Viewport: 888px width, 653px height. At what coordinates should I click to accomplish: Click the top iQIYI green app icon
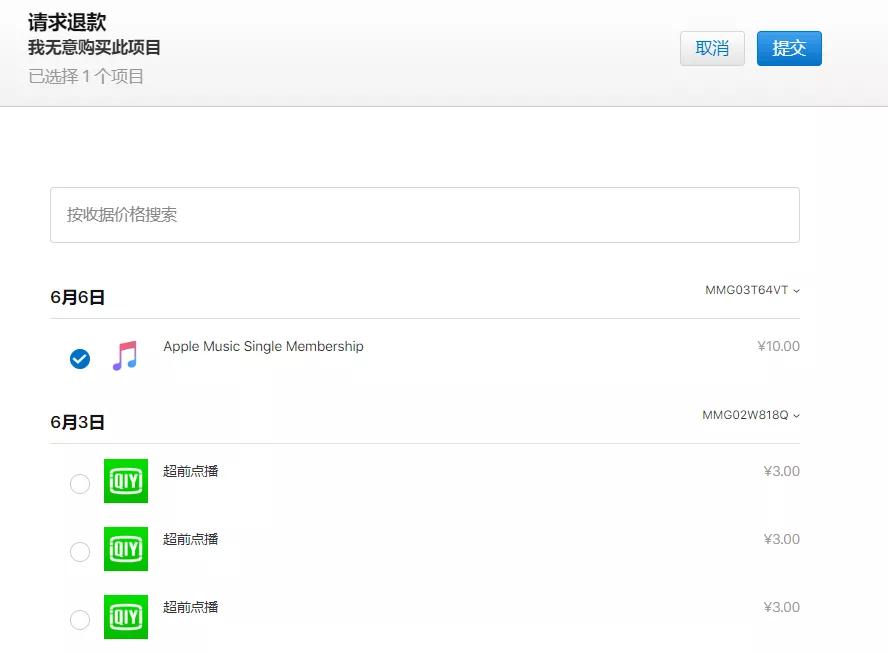pyautogui.click(x=126, y=481)
